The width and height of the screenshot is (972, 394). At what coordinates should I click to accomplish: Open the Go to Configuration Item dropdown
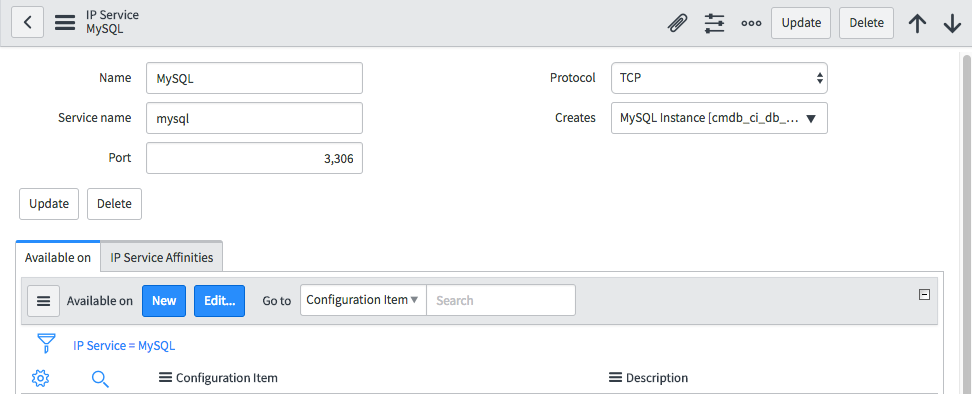click(x=363, y=300)
